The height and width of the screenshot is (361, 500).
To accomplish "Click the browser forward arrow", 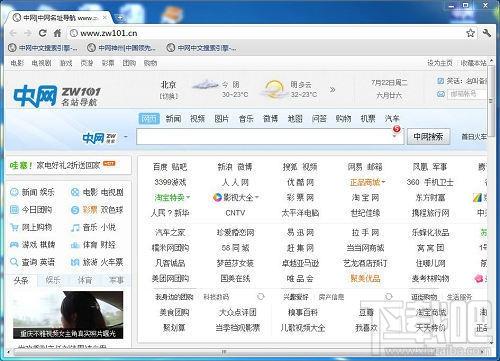I will pos(28,33).
